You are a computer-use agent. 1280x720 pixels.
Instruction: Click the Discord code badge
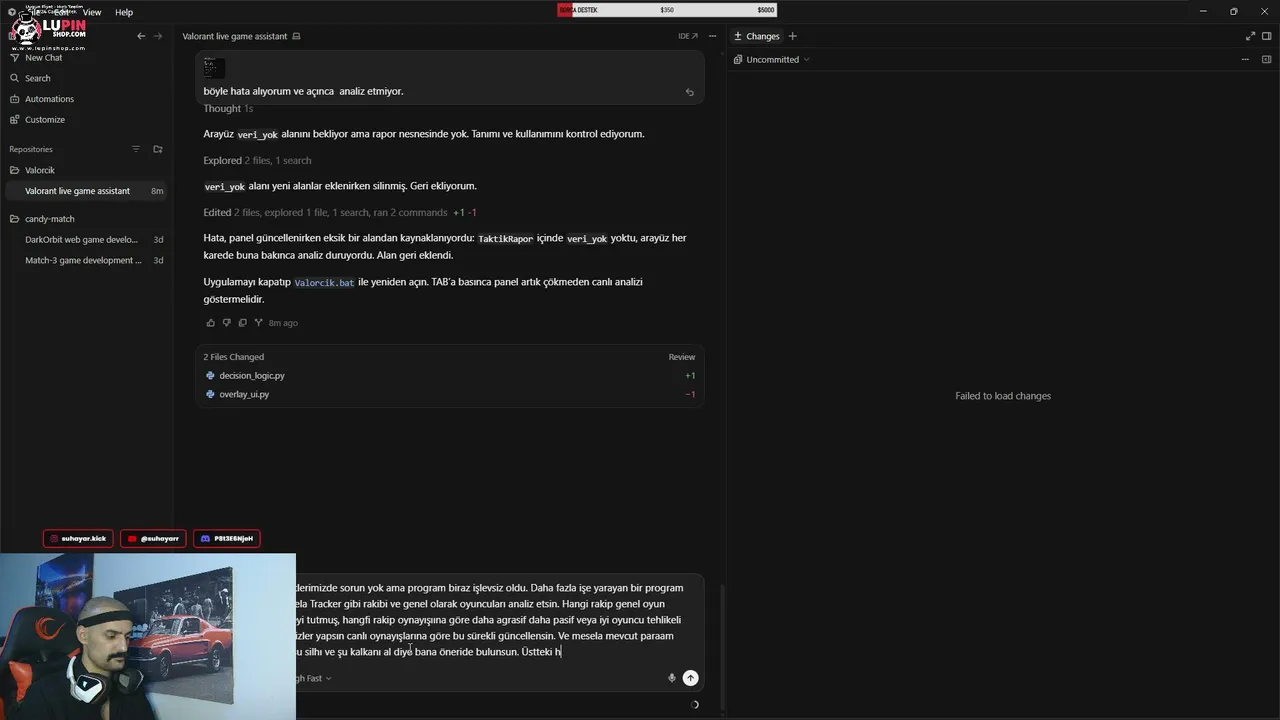click(x=227, y=539)
